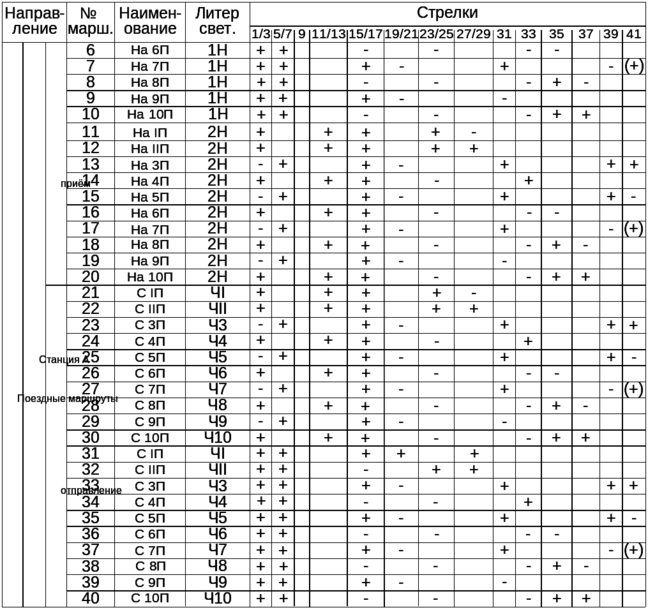Viewport: 648px width, 610px height.
Task: Click 'С IП' name in route 31 row
Action: pos(150,454)
